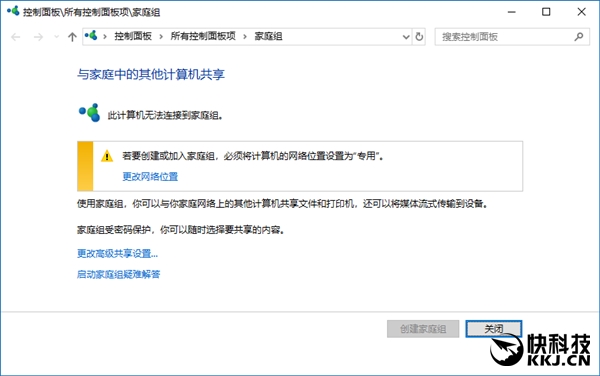Launch 启动家庭组疑难解答 troubleshooter
This screenshot has width=600, height=376.
tap(119, 274)
